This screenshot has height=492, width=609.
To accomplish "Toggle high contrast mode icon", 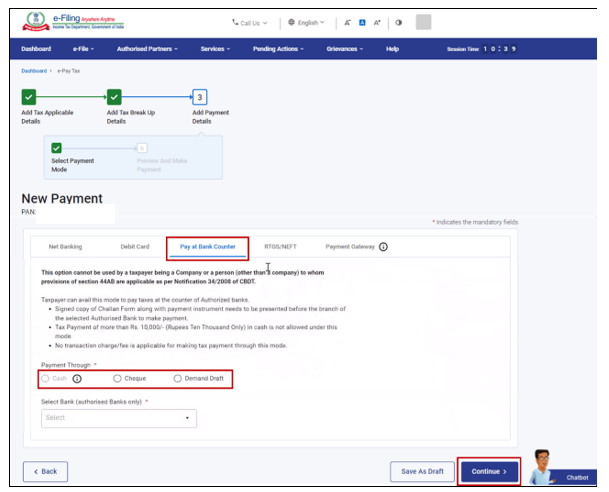I will click(x=398, y=22).
